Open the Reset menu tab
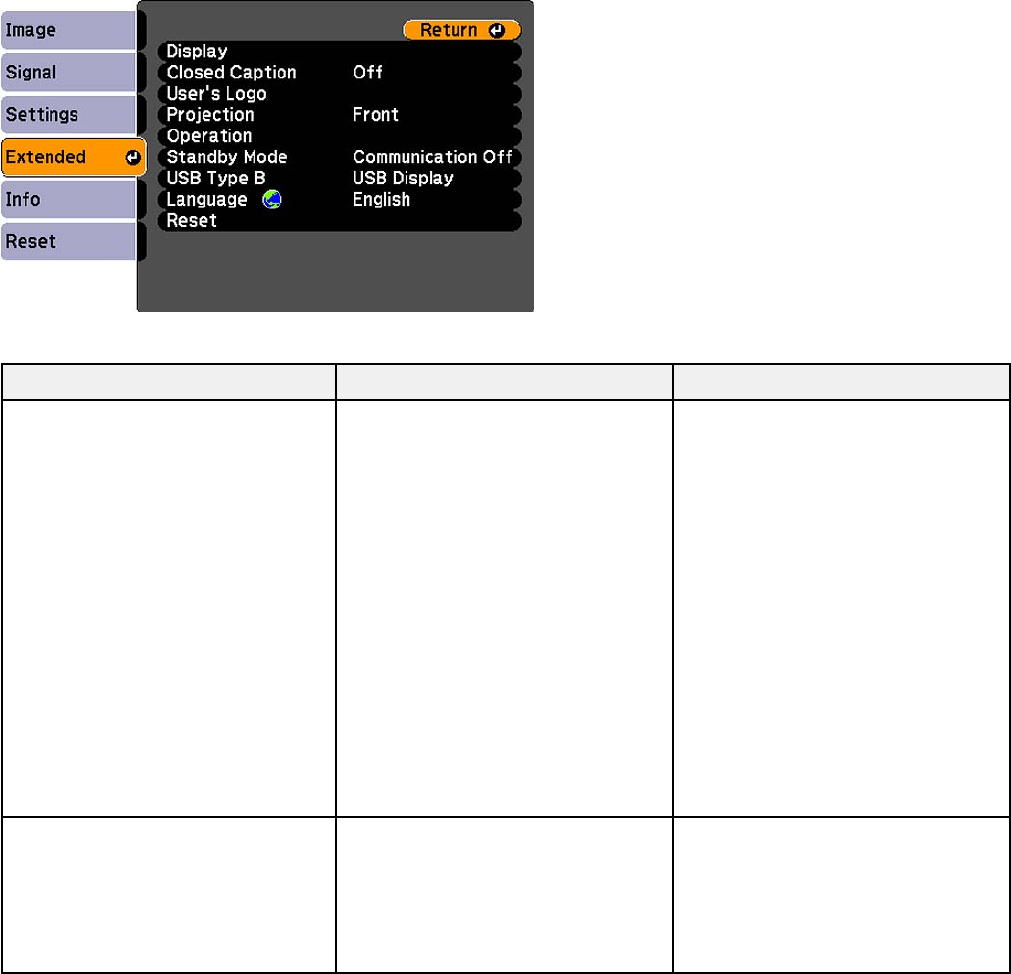The image size is (1011, 974). click(68, 242)
